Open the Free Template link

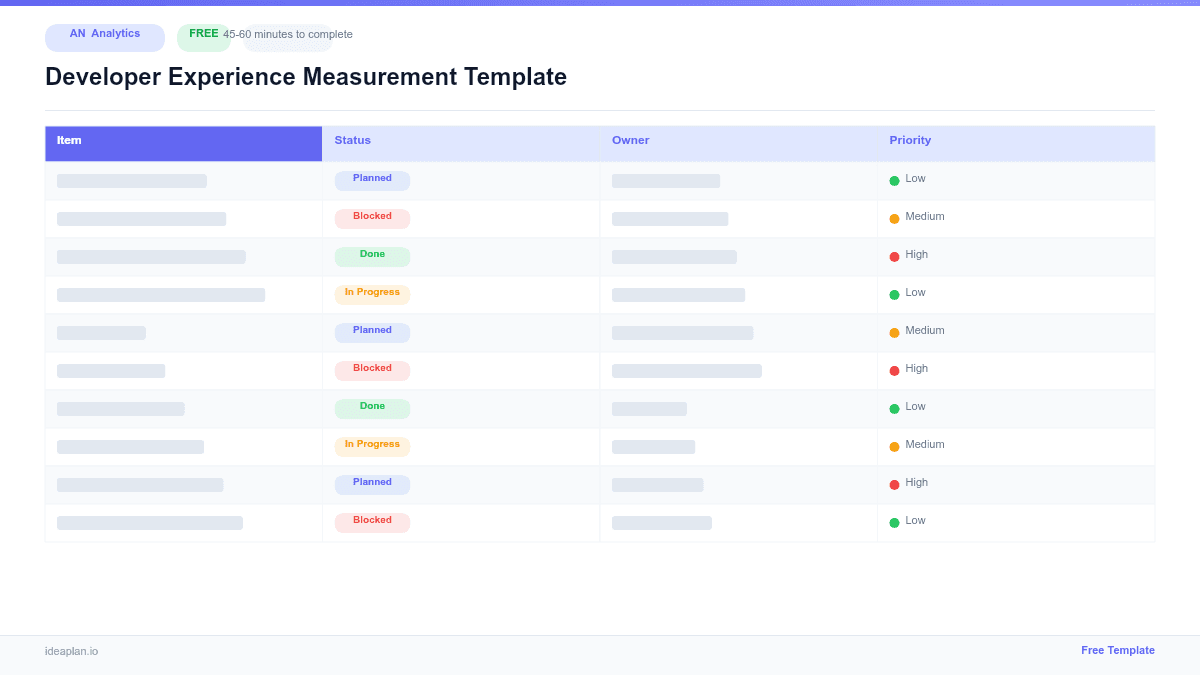point(1118,650)
